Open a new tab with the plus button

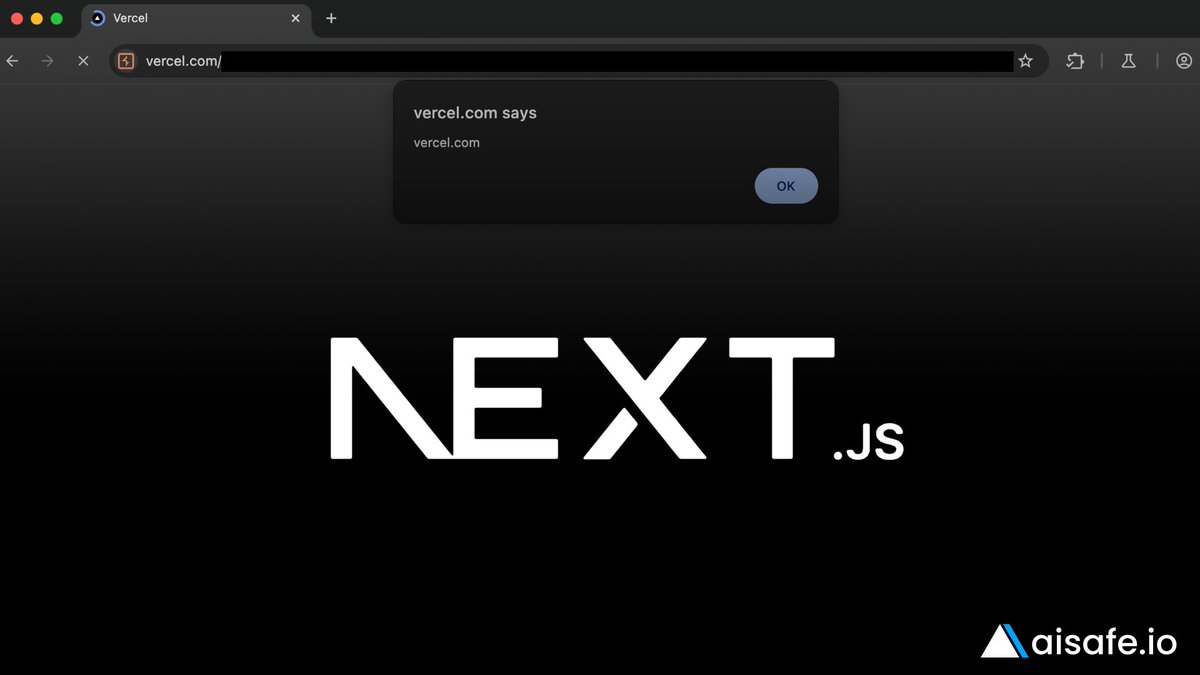click(x=331, y=18)
